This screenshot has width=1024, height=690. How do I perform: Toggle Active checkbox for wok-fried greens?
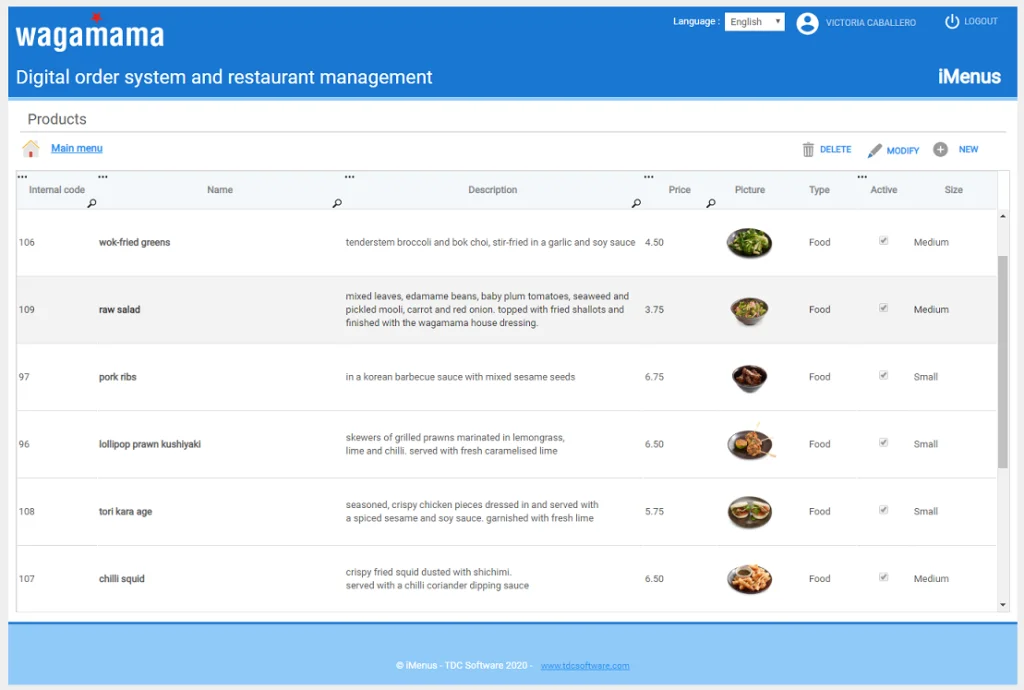coord(883,241)
